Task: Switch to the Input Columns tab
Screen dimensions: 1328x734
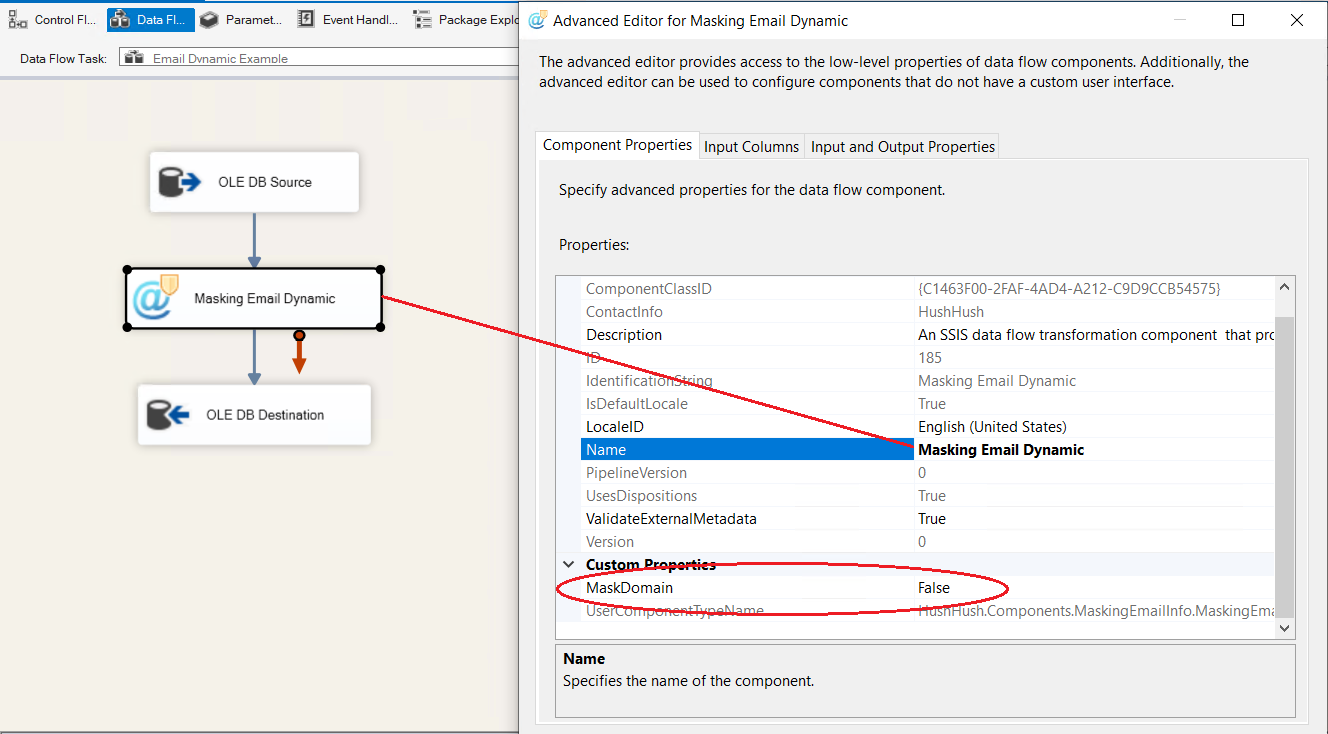Action: 751,146
